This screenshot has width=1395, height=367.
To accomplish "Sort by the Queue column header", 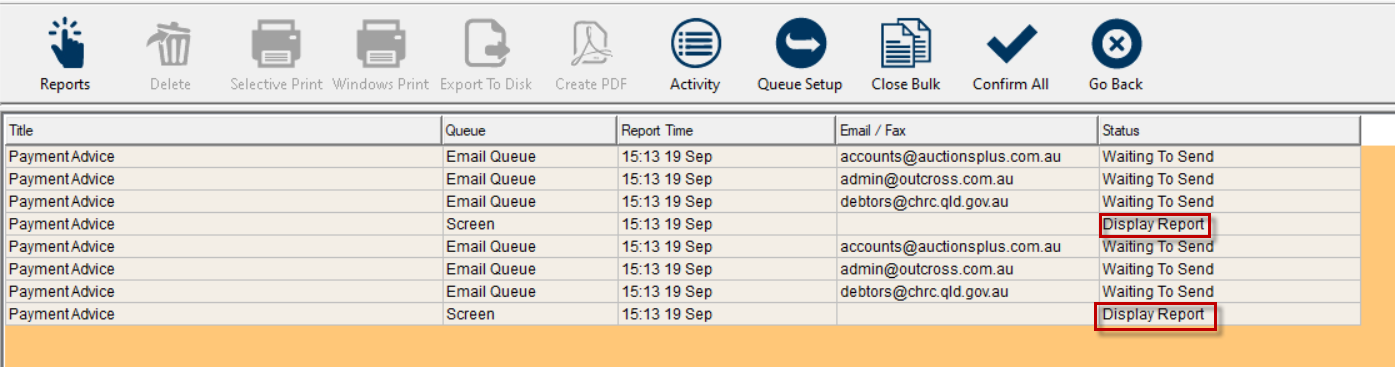I will click(x=529, y=131).
